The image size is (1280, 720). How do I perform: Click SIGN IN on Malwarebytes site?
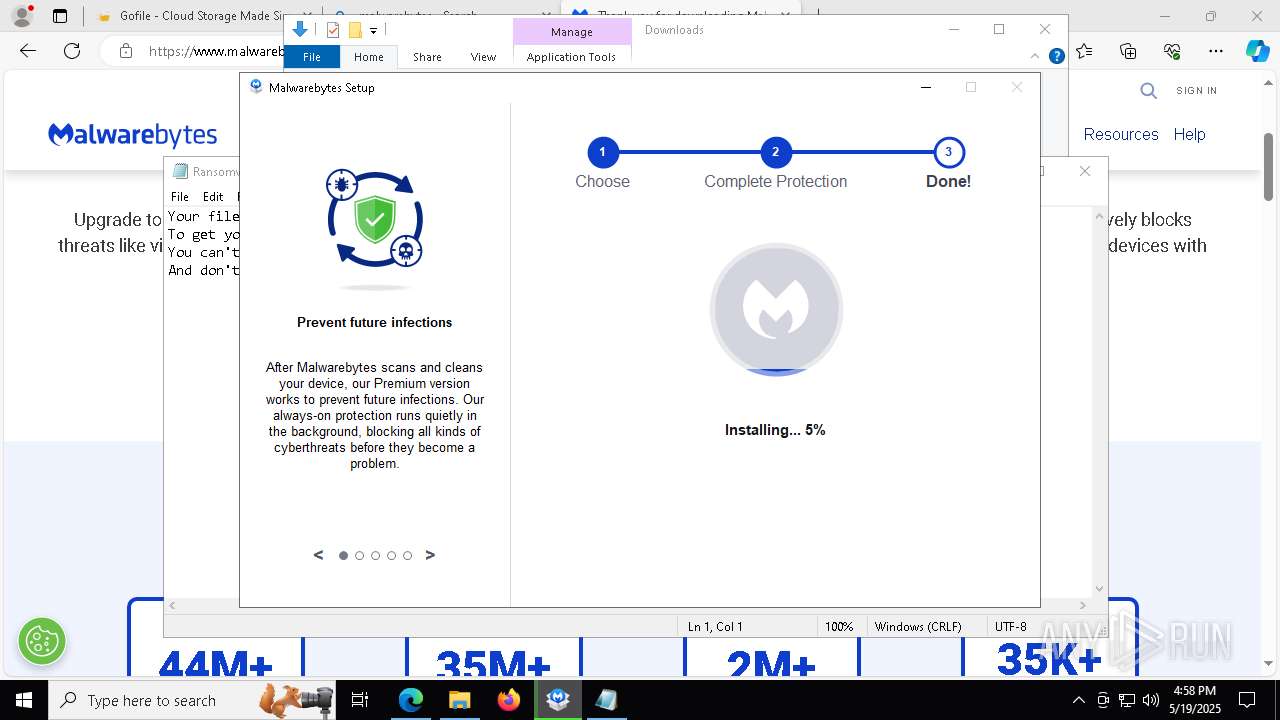coord(1196,91)
